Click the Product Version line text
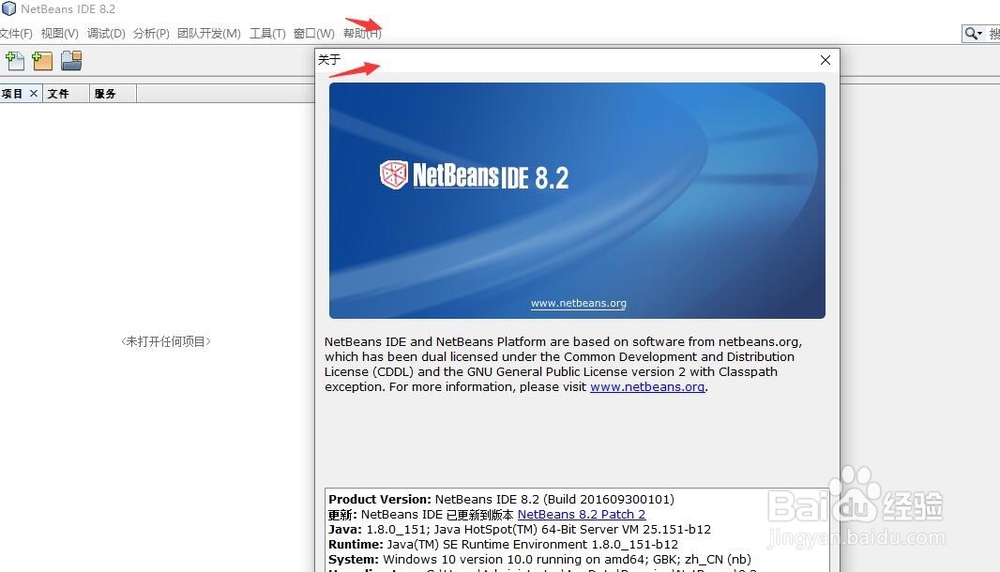Viewport: 1000px width, 572px height. (501, 499)
